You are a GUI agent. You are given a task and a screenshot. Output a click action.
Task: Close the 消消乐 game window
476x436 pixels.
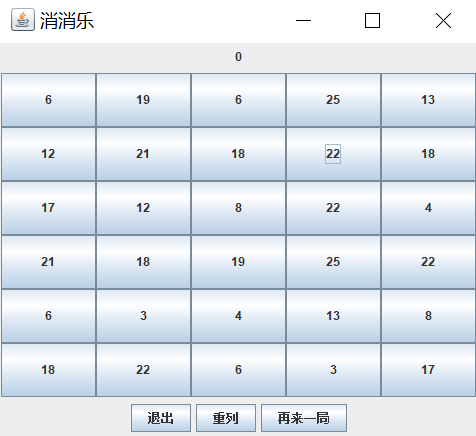click(x=443, y=21)
